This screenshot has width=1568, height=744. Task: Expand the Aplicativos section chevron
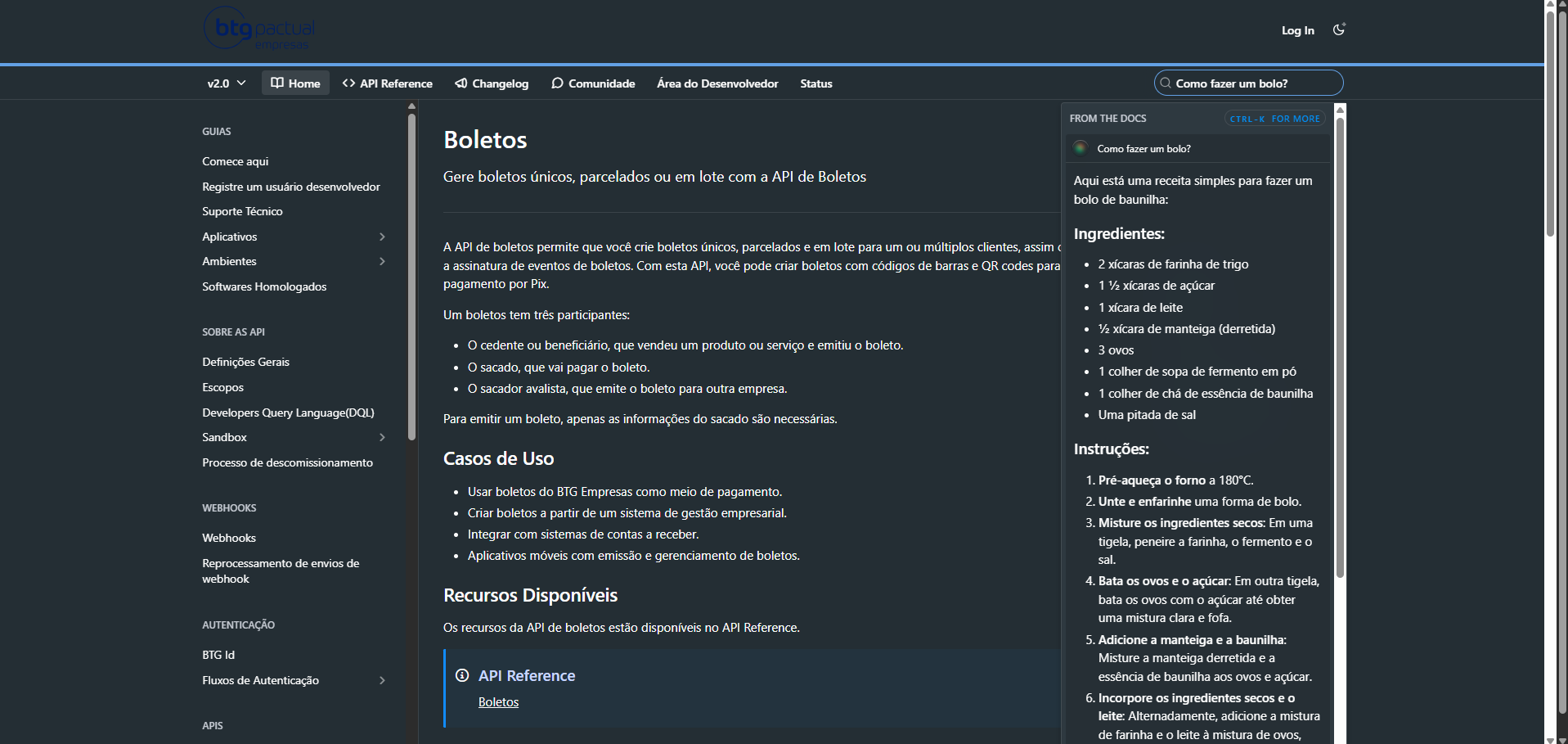pyautogui.click(x=382, y=237)
